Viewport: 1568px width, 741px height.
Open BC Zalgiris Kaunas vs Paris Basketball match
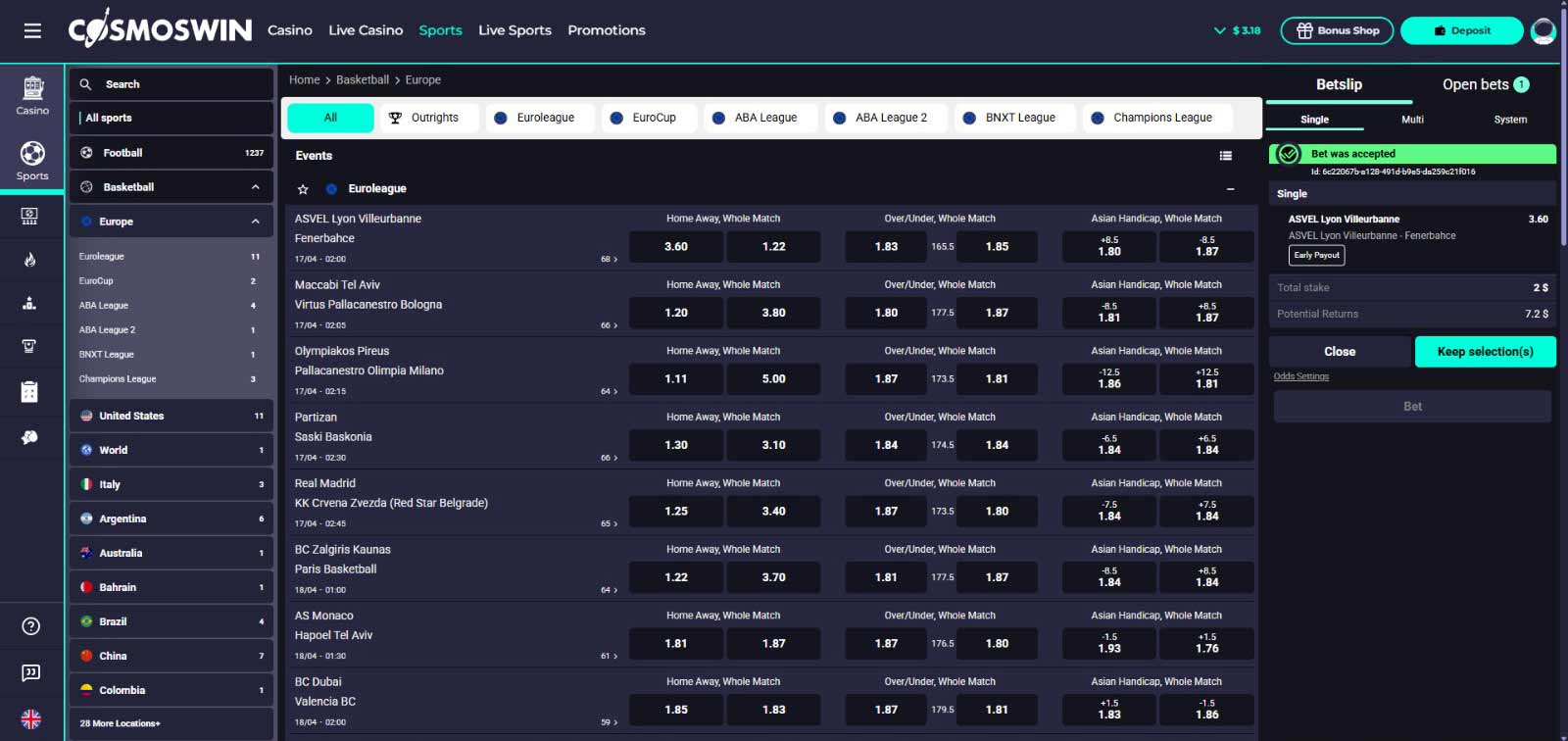[343, 560]
